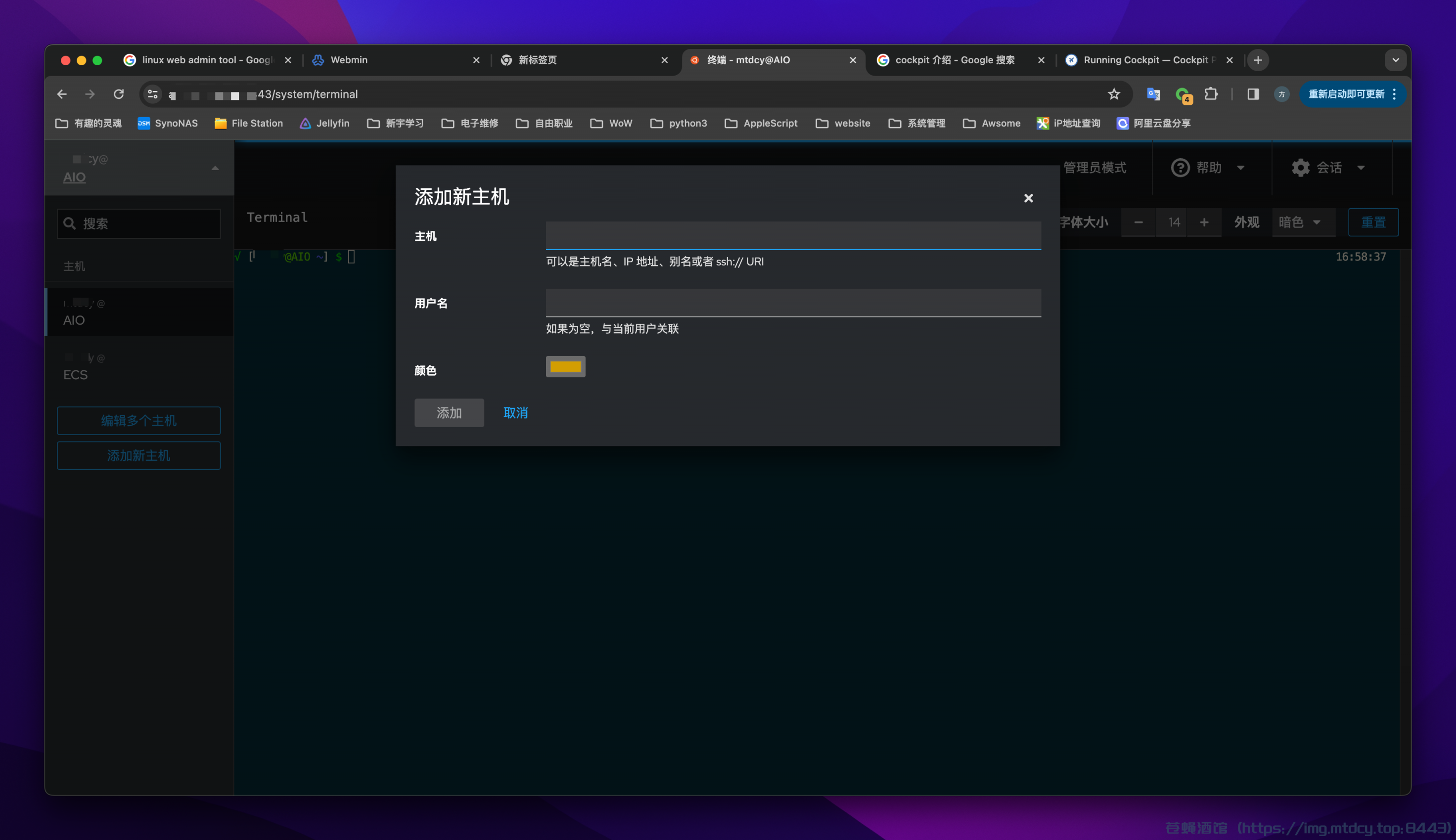The image size is (1456, 840).
Task: Open the 有趣的灵魂 bookmark folder
Action: coord(89,123)
